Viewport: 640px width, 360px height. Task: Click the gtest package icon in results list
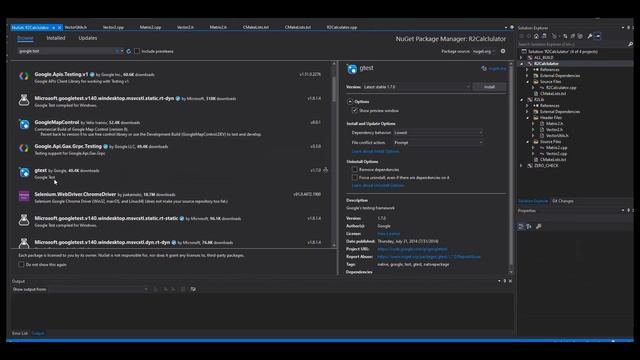24,172
